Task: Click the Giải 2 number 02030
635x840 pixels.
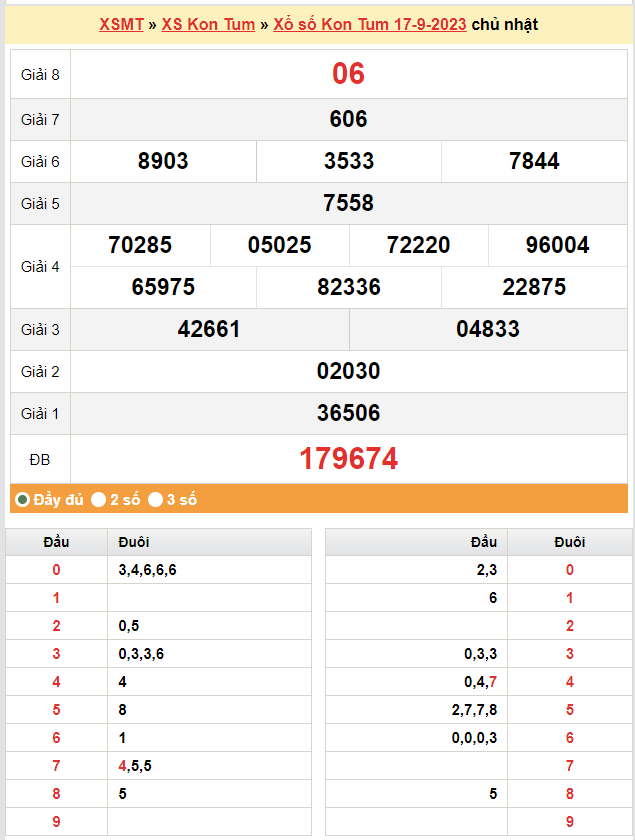Action: pos(348,371)
